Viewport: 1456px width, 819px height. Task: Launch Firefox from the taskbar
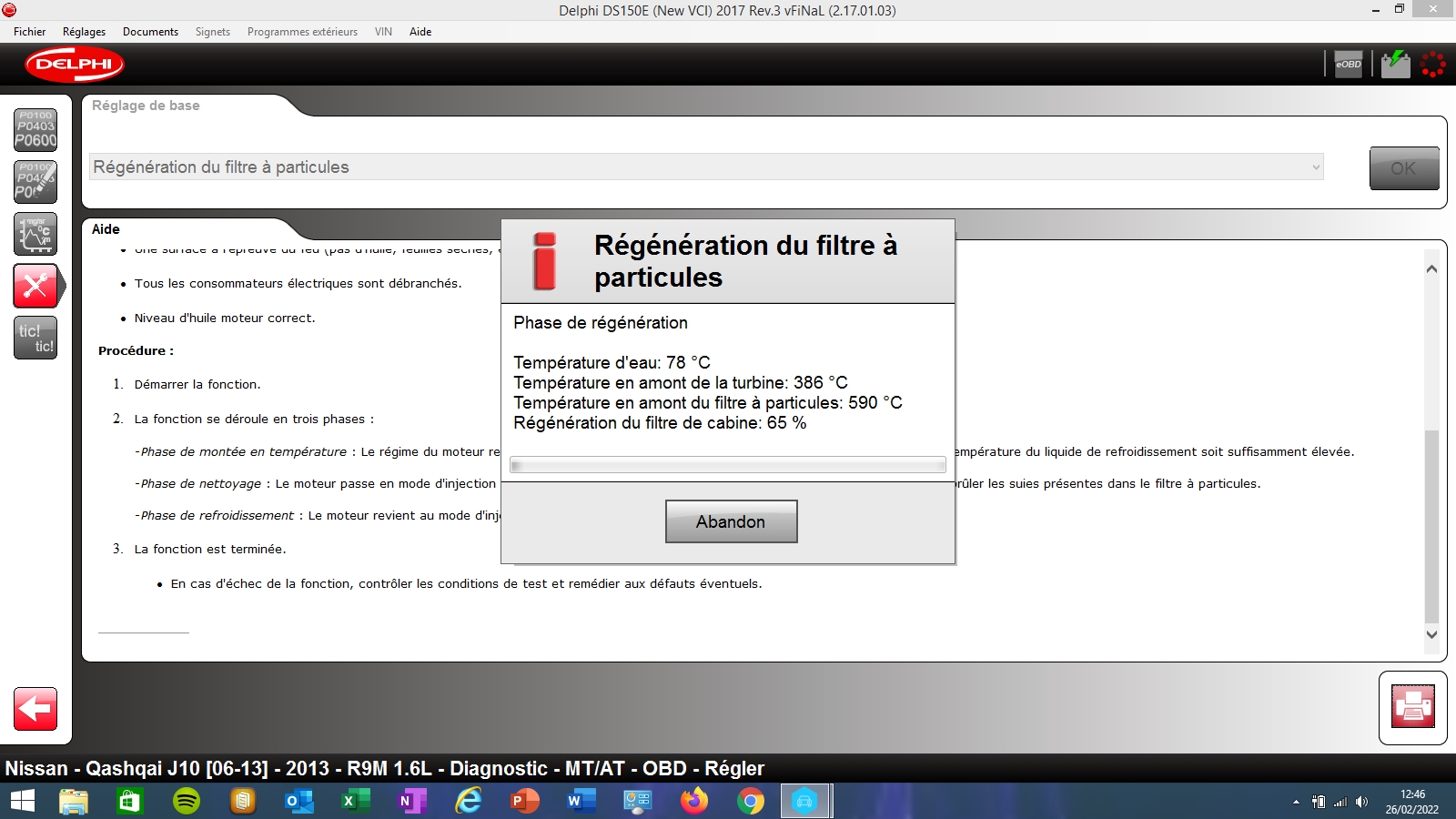(694, 801)
